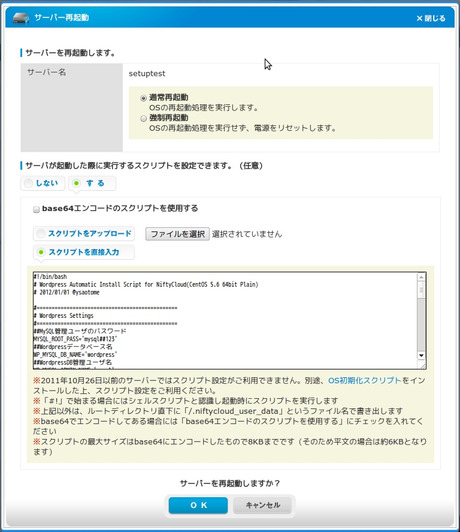Screen dimensions: 460x532
Task: Click the script area scrollbar down arrow
Action: click(x=421, y=356)
